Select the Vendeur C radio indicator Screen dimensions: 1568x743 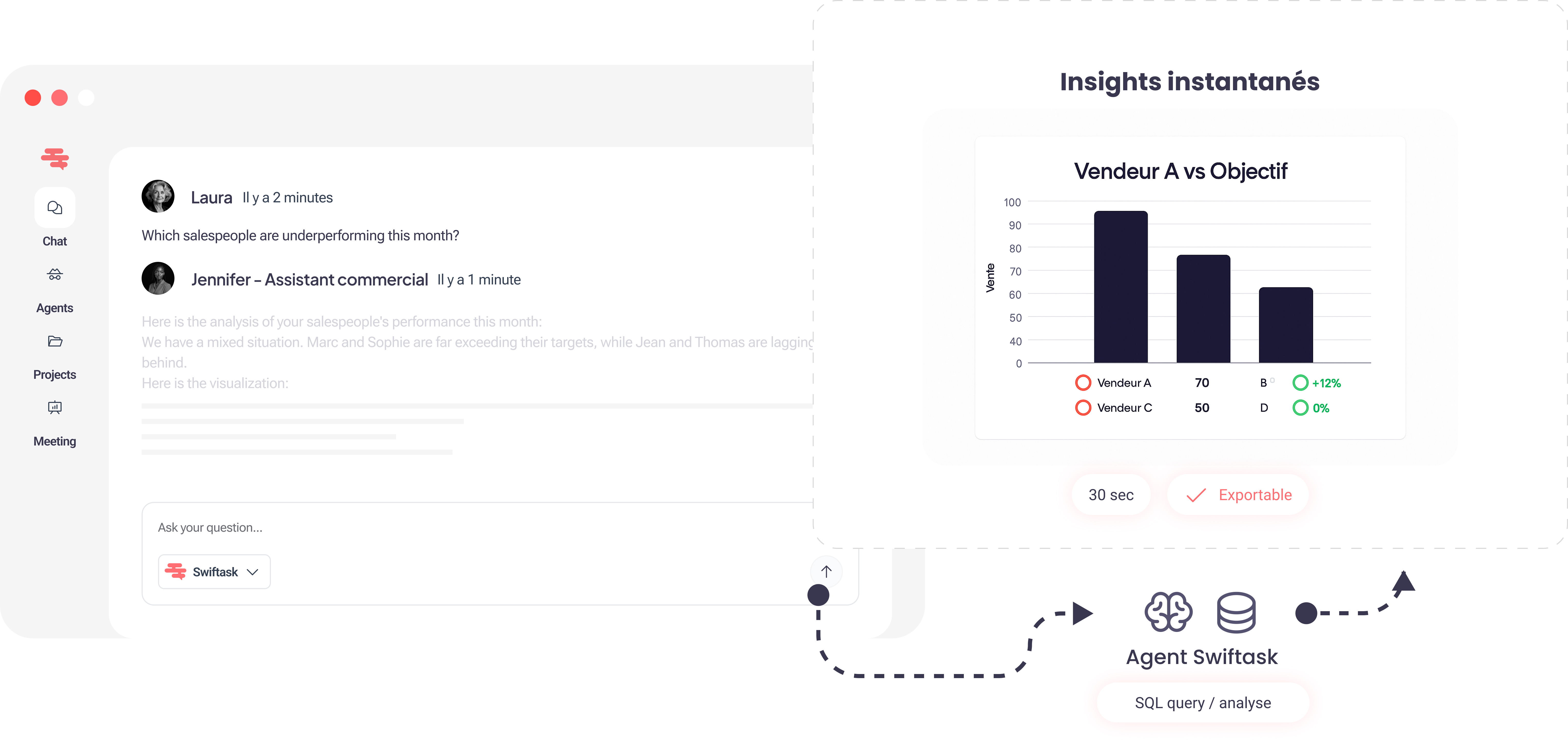pos(1083,408)
